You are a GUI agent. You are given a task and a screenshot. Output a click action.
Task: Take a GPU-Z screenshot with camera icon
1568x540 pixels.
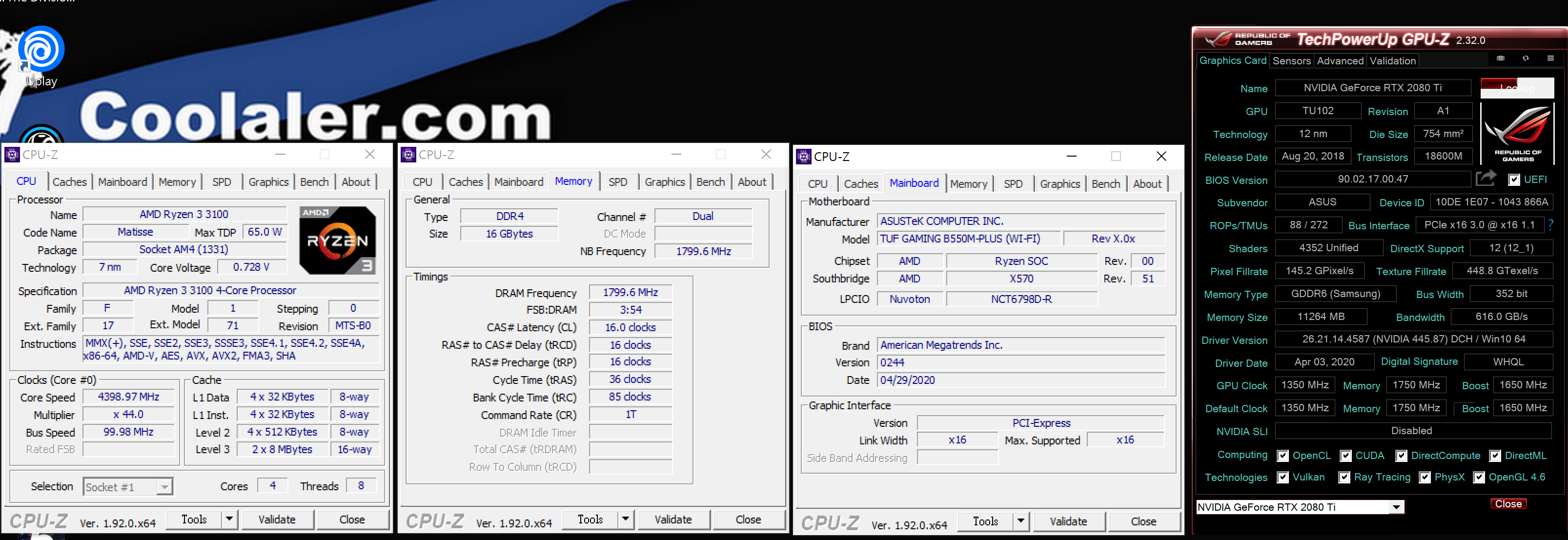pos(1501,59)
